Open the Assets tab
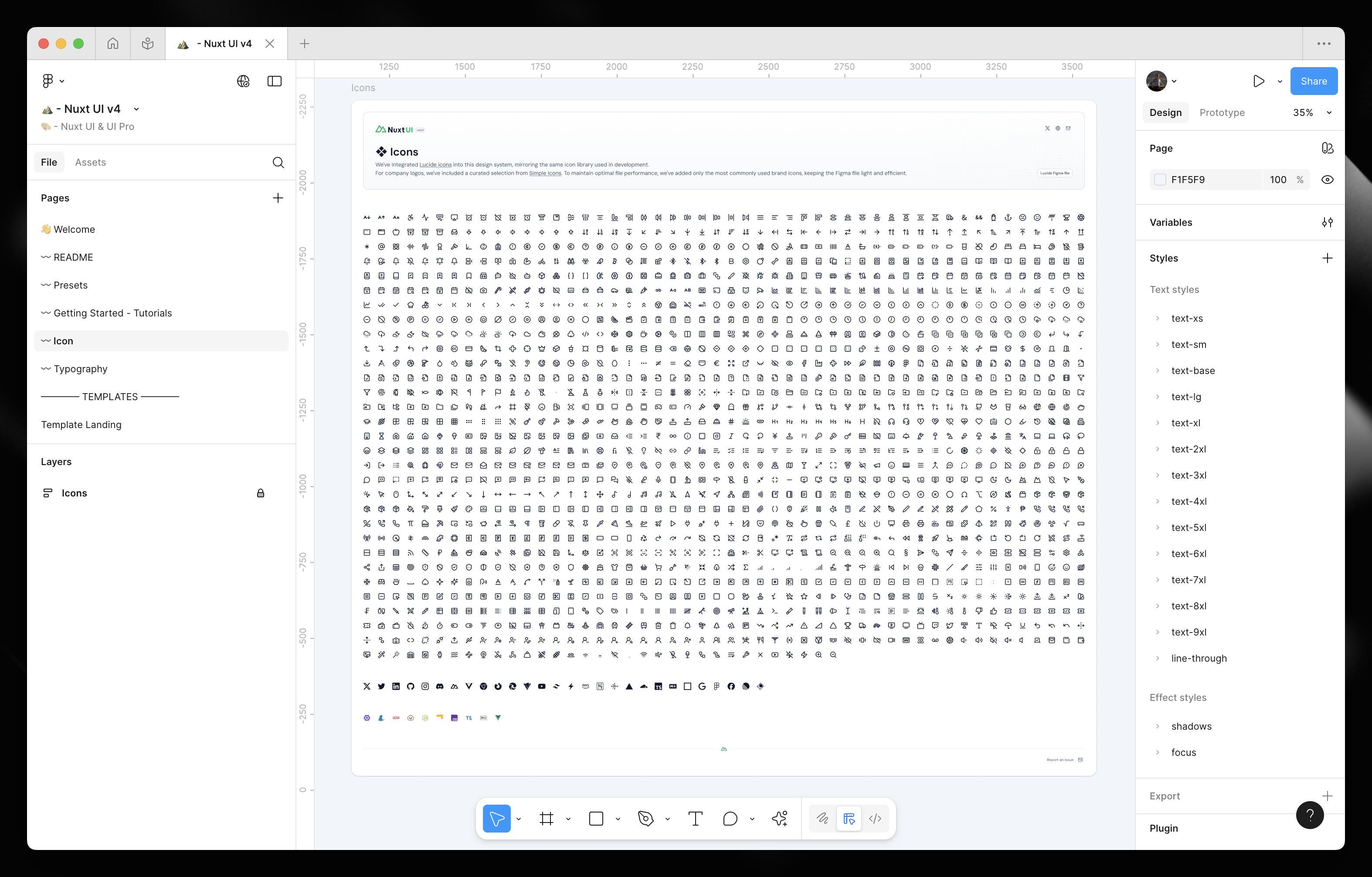 pos(90,163)
